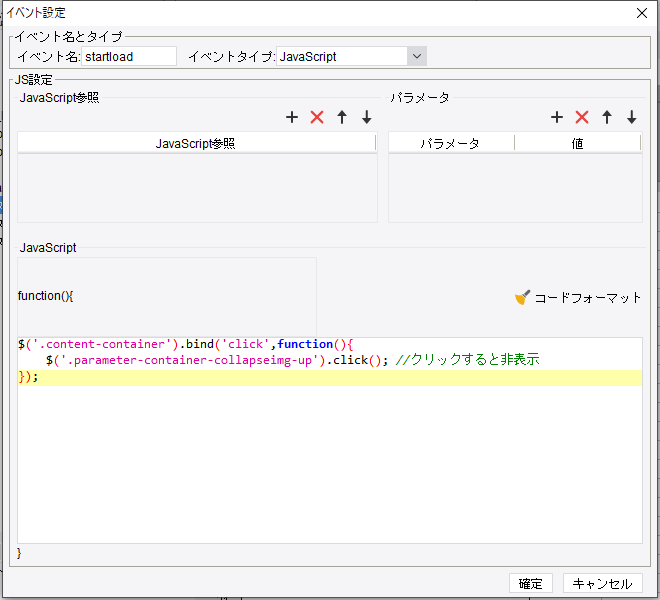Delete parameter with red X icon
660x600 pixels.
(582, 117)
